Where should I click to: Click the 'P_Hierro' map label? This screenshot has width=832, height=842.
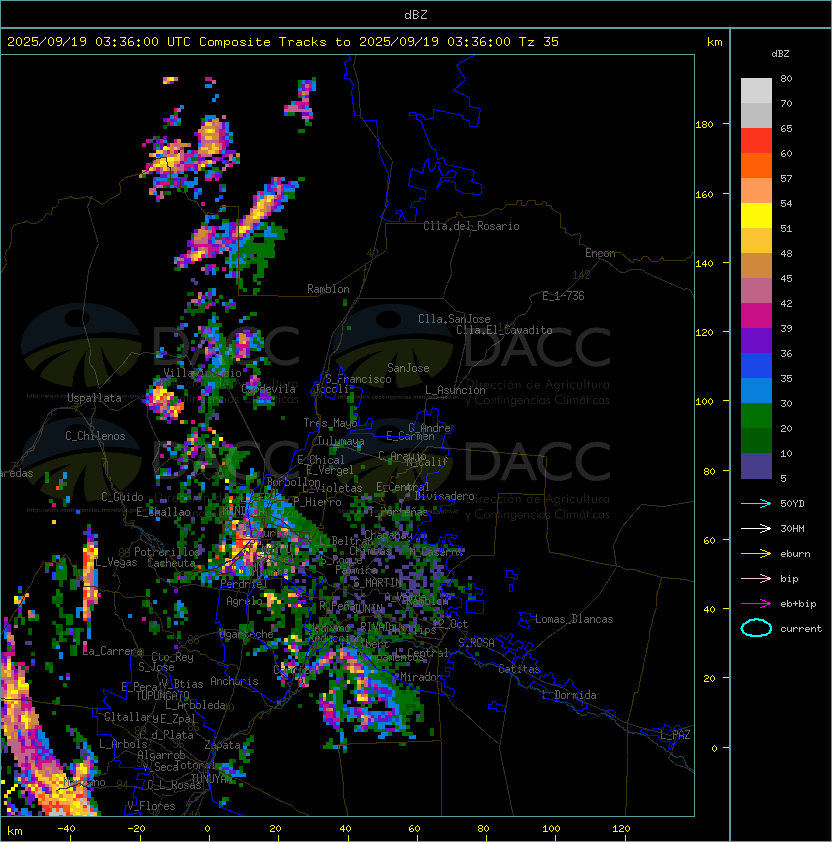[x=317, y=502]
